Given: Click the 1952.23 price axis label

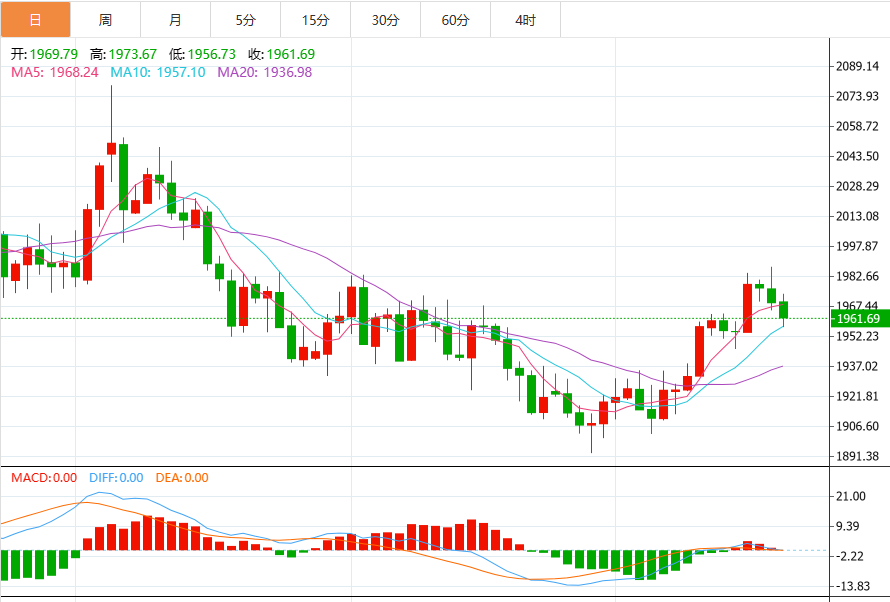Looking at the screenshot, I should pos(857,336).
